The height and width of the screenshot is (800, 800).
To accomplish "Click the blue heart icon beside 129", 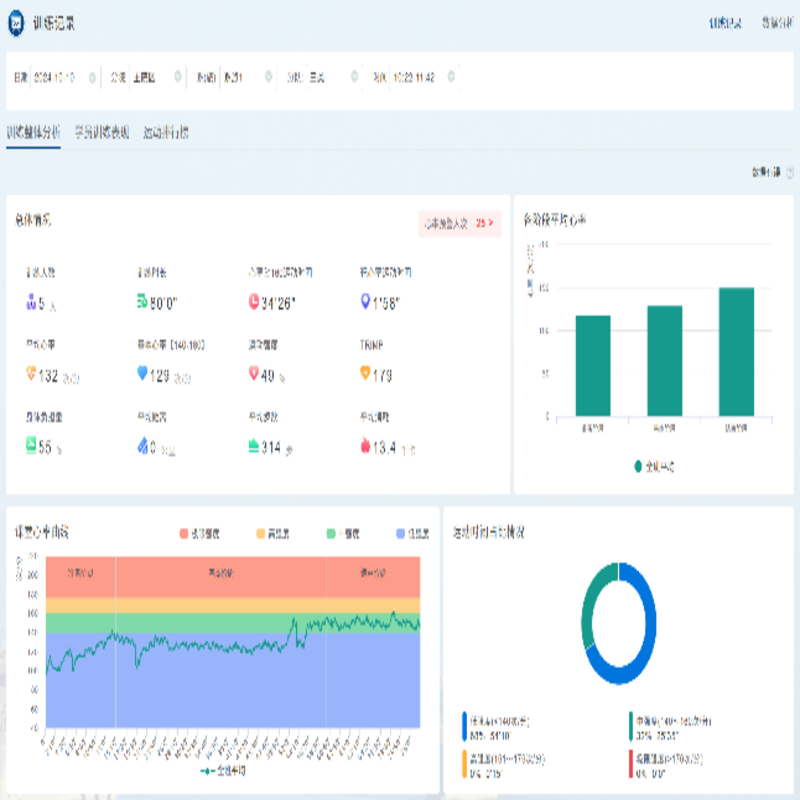I will pyautogui.click(x=142, y=374).
